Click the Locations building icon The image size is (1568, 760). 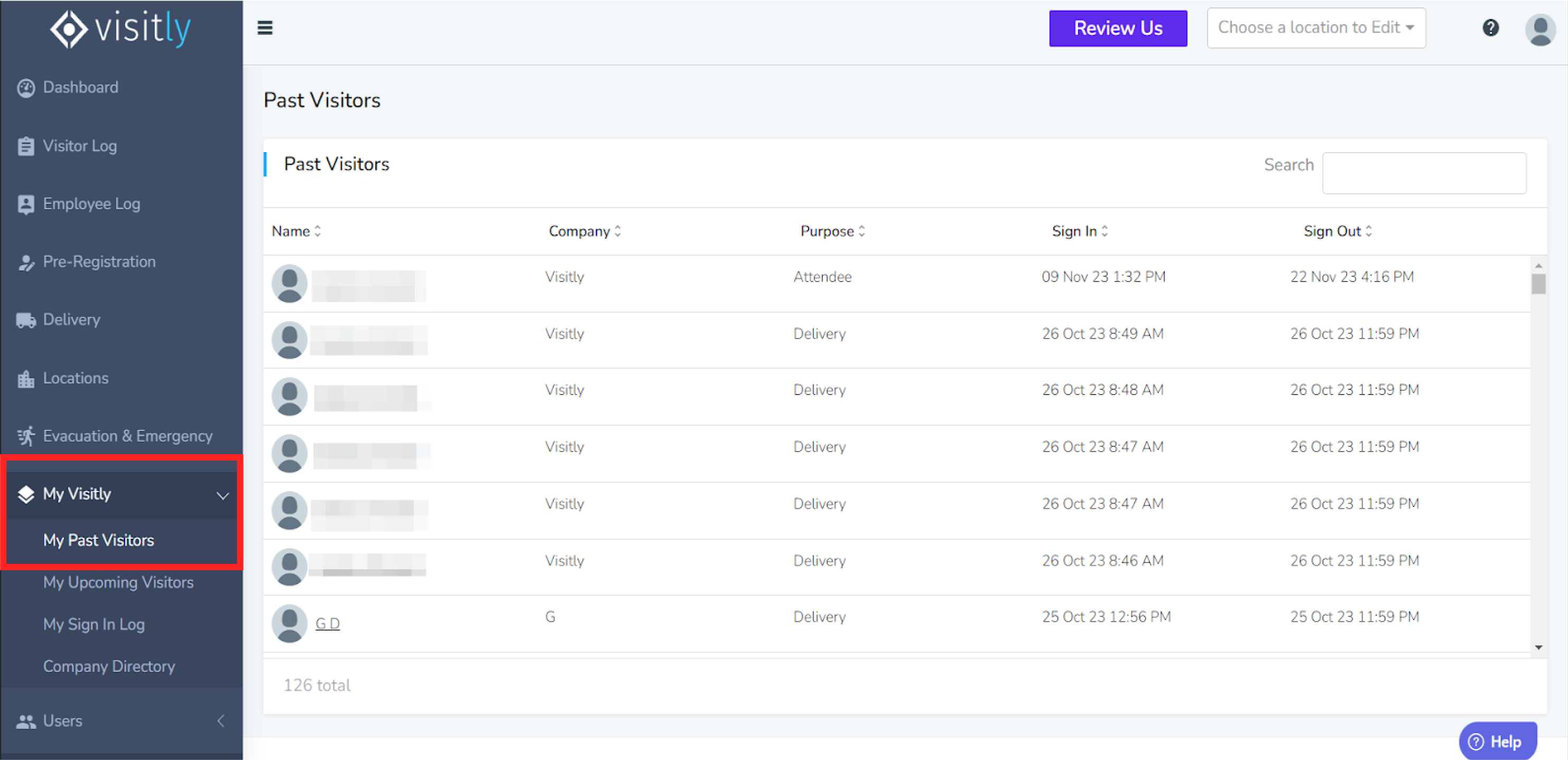(25, 379)
